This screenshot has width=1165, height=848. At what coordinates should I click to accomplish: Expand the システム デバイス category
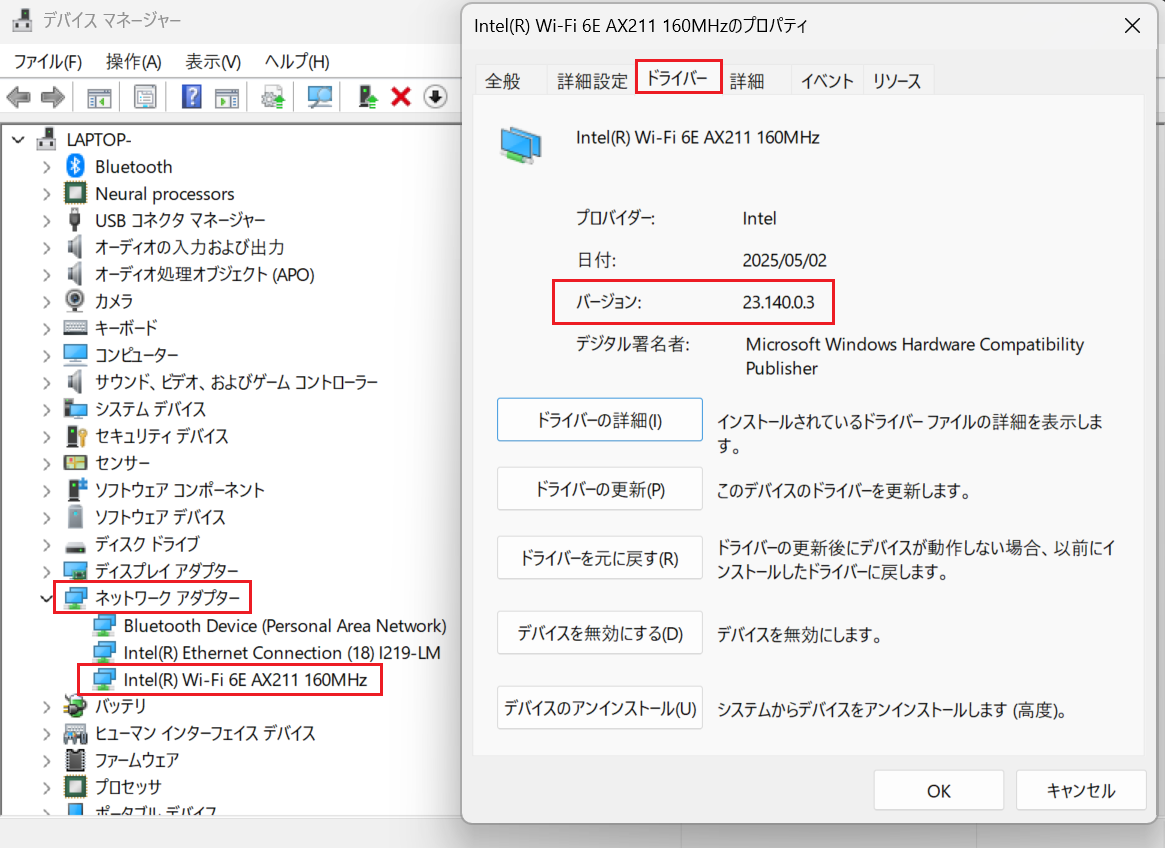point(47,410)
